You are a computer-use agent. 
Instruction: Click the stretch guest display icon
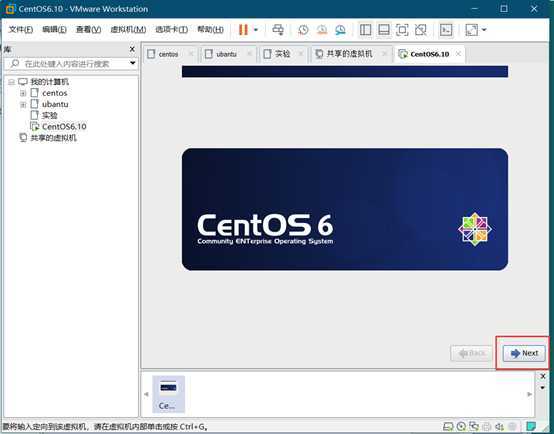pyautogui.click(x=472, y=30)
